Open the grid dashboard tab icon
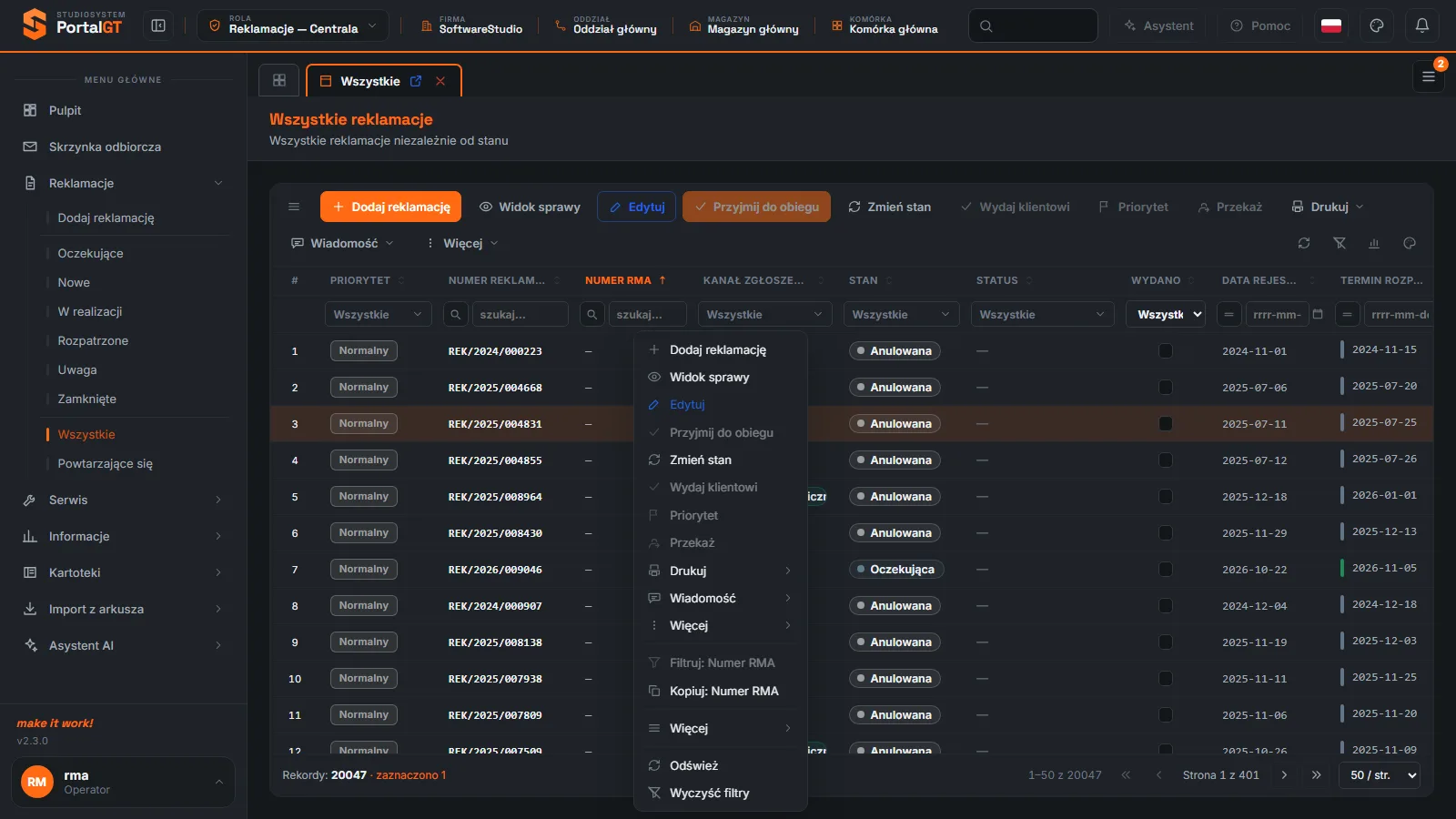Viewport: 1456px width, 819px height. pyautogui.click(x=279, y=80)
